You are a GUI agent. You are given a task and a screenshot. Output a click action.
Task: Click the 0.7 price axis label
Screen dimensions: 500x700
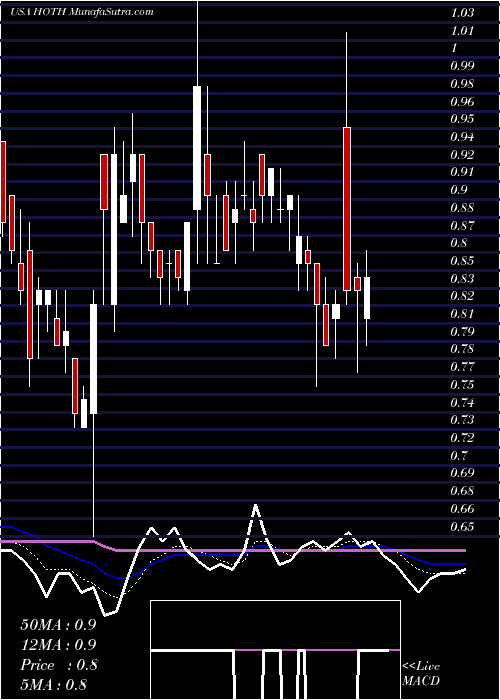coord(458,456)
